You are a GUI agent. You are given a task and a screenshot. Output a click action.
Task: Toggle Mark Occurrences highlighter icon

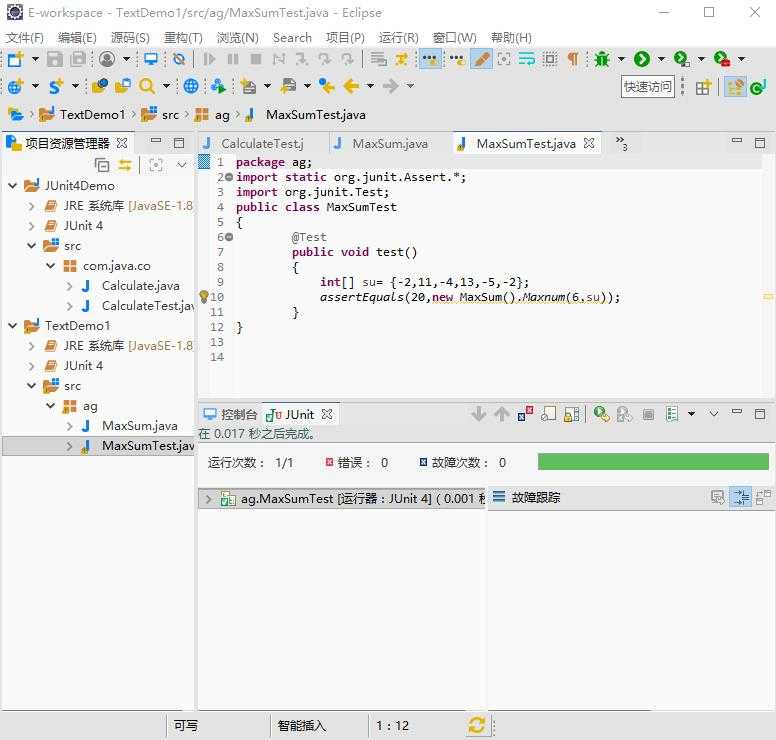(481, 59)
